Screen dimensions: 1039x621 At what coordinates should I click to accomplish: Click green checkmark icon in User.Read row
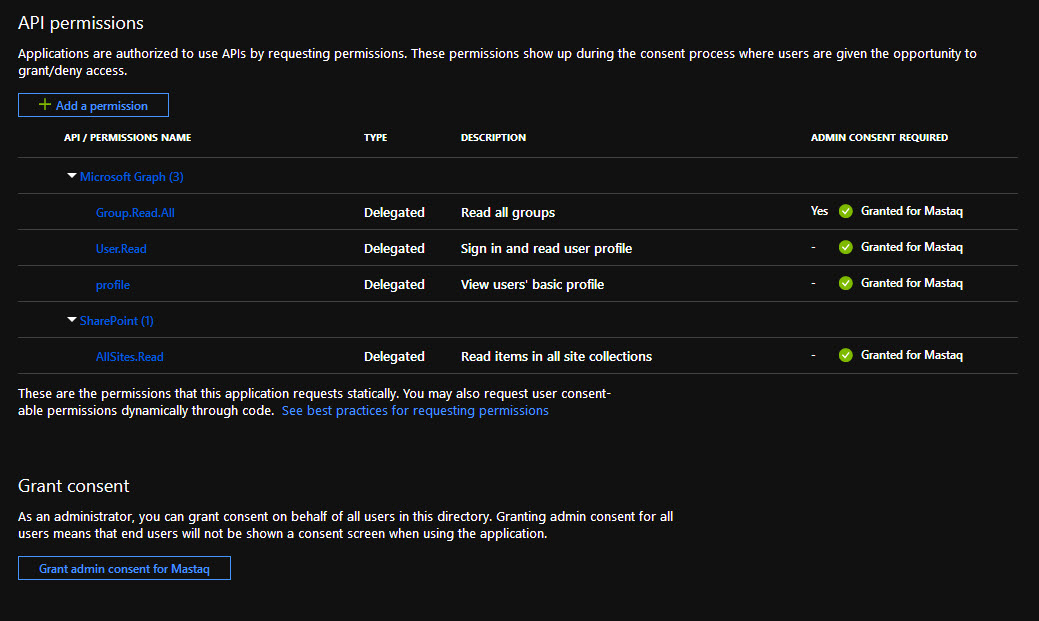coord(846,247)
